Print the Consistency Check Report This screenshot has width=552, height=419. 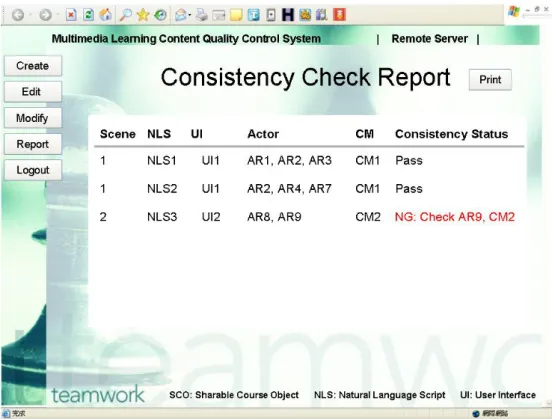[x=490, y=80]
